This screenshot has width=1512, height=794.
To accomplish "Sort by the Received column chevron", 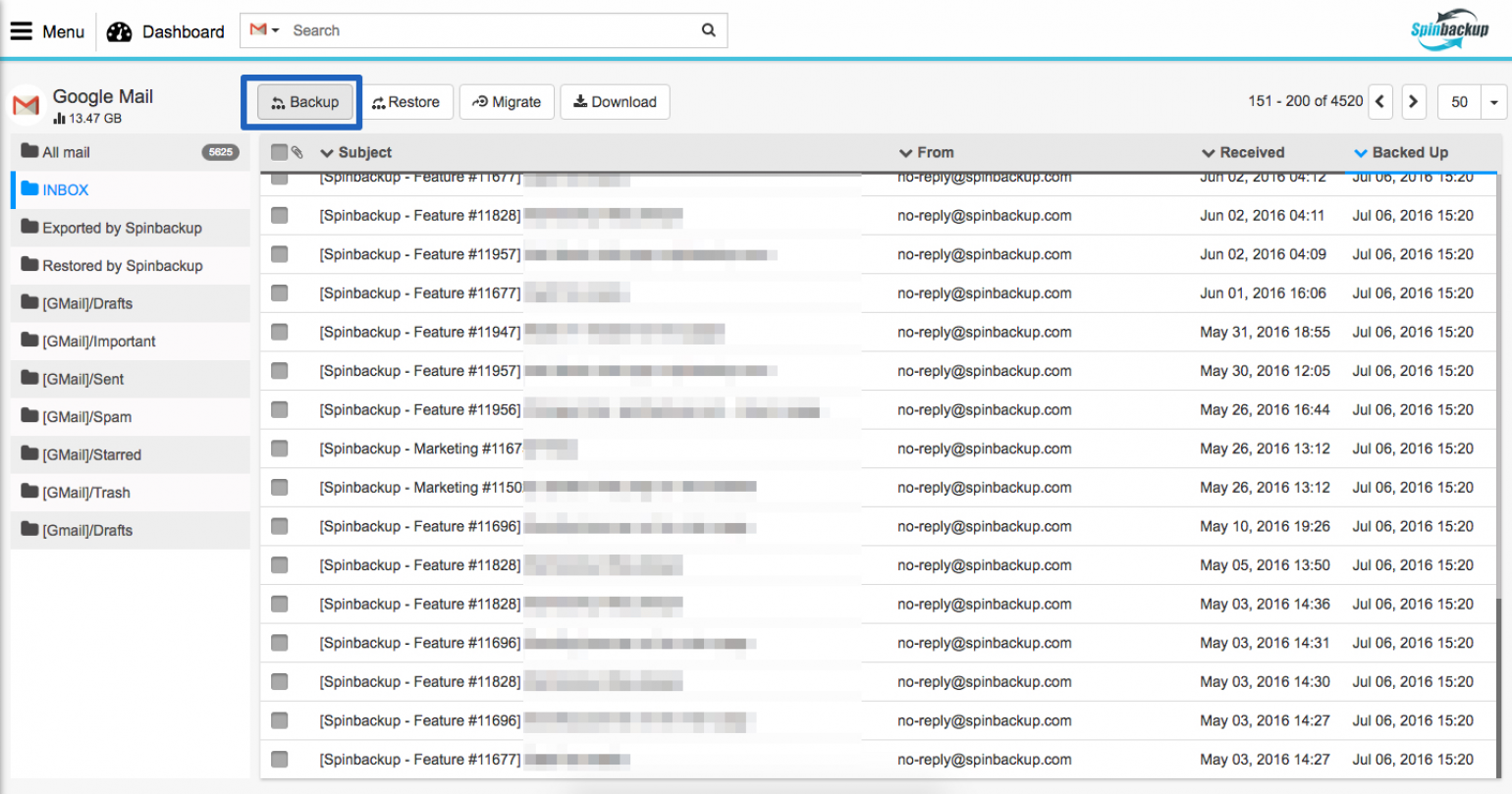I will point(1210,152).
